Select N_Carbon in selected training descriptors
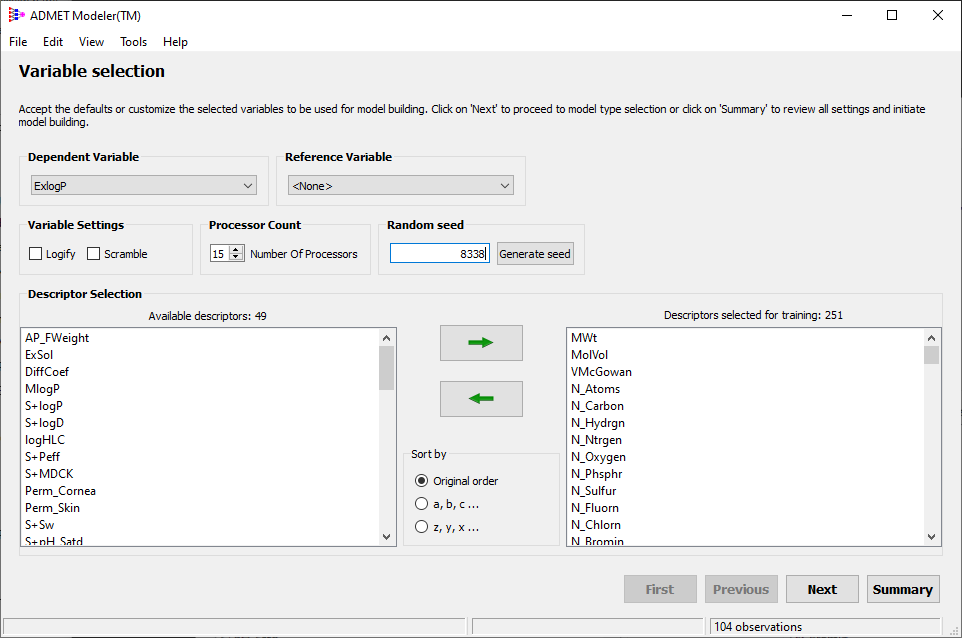The image size is (962, 638). click(598, 406)
